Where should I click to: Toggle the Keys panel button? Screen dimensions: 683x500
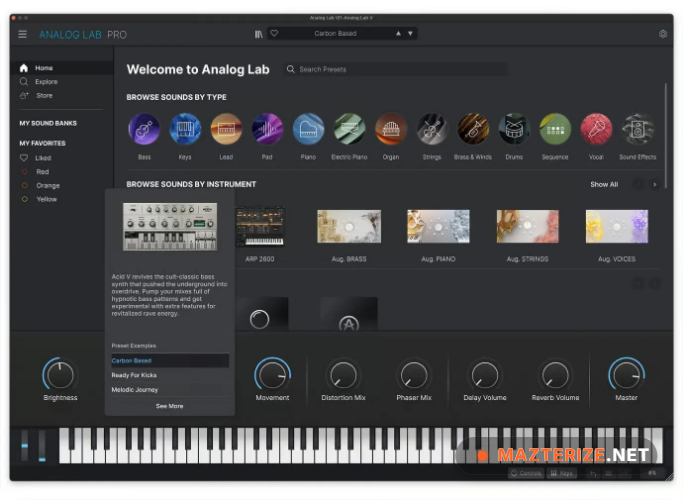(x=562, y=473)
